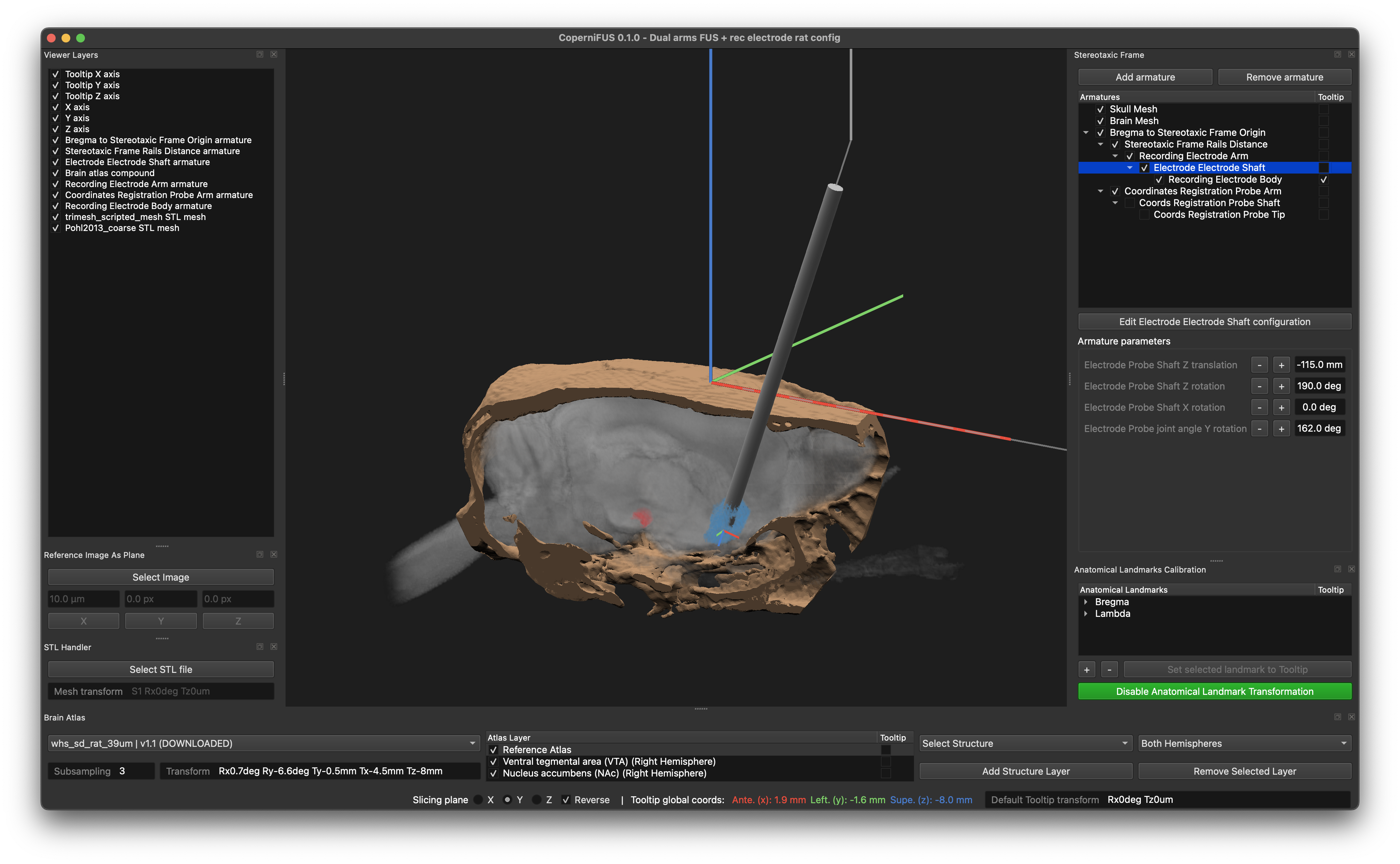Uncheck the Tooltip X axis layer
The image size is (1400, 864).
55,74
